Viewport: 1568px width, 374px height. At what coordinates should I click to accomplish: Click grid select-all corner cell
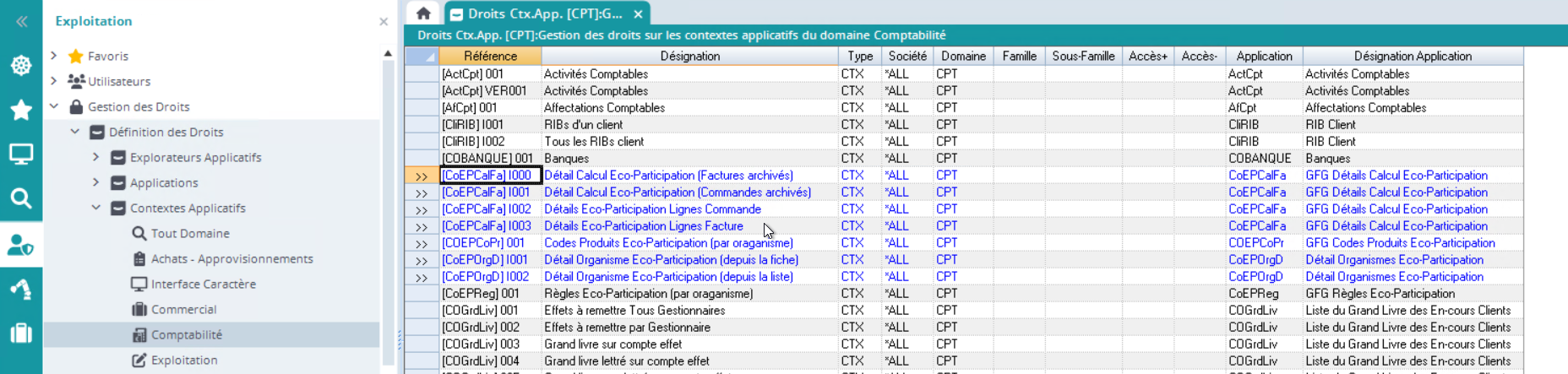pos(422,56)
